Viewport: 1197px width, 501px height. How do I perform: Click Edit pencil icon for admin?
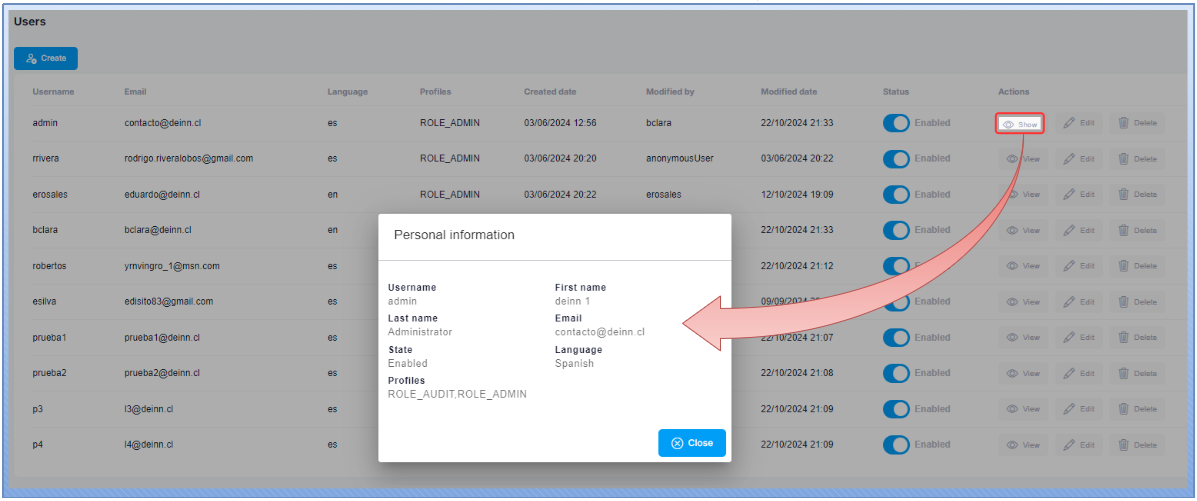[x=1078, y=124]
